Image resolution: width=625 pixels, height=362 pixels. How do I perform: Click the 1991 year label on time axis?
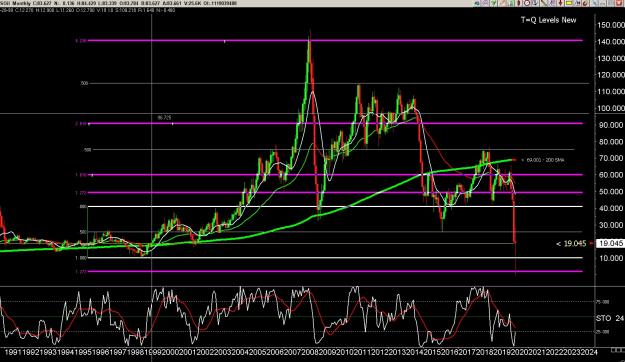[12, 352]
